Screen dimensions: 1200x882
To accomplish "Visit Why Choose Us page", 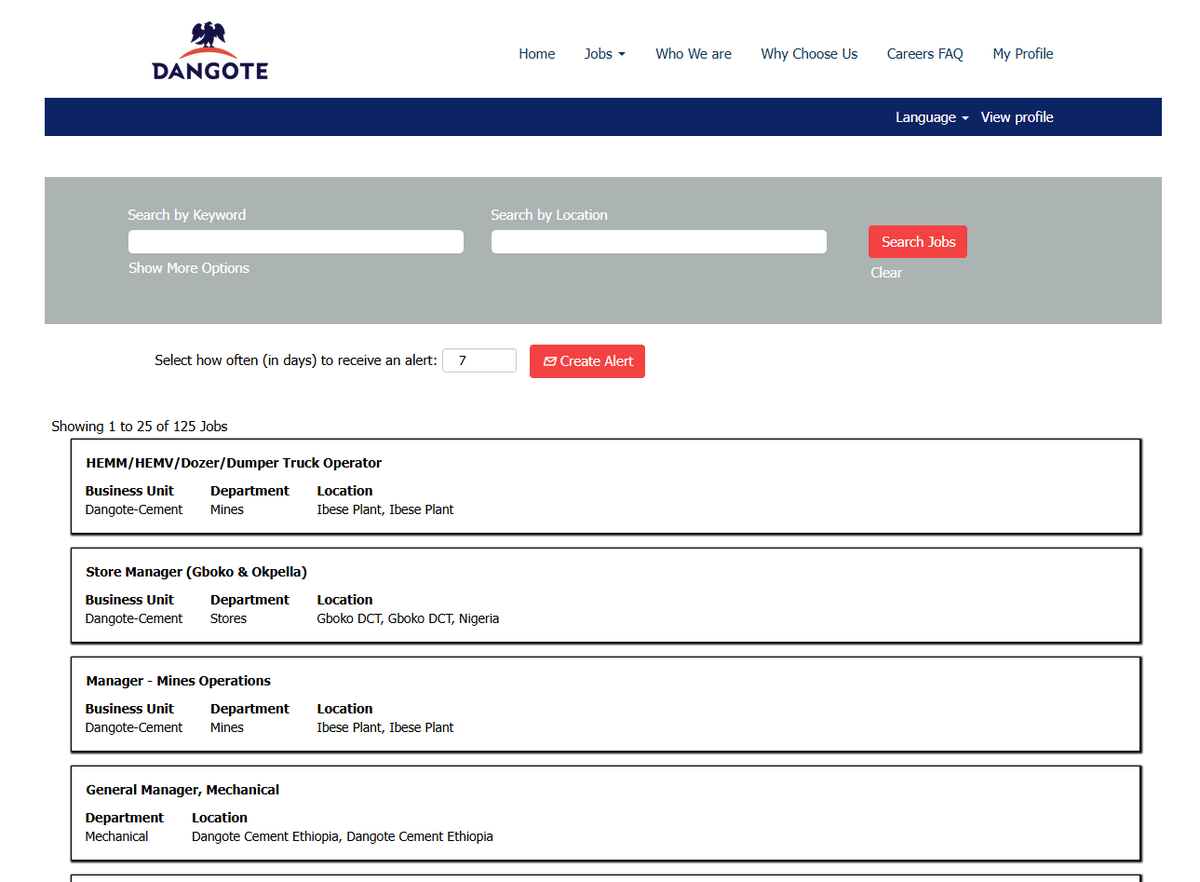I will coord(809,54).
